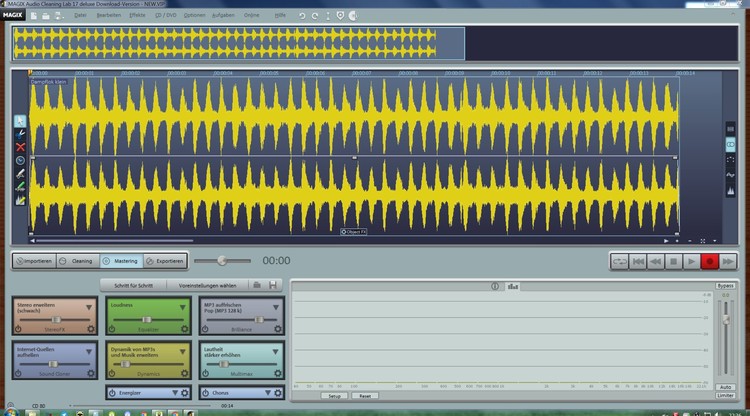Toggle power button of the Energizer effect

112,393
